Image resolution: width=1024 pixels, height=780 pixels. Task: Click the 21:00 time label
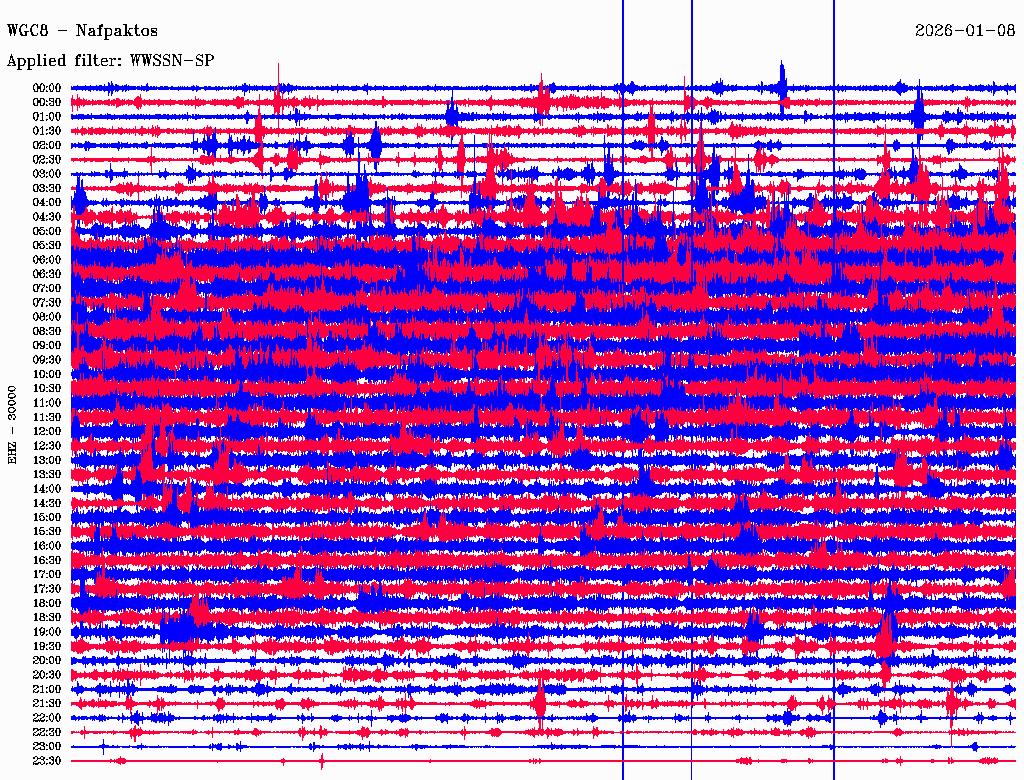pos(46,689)
